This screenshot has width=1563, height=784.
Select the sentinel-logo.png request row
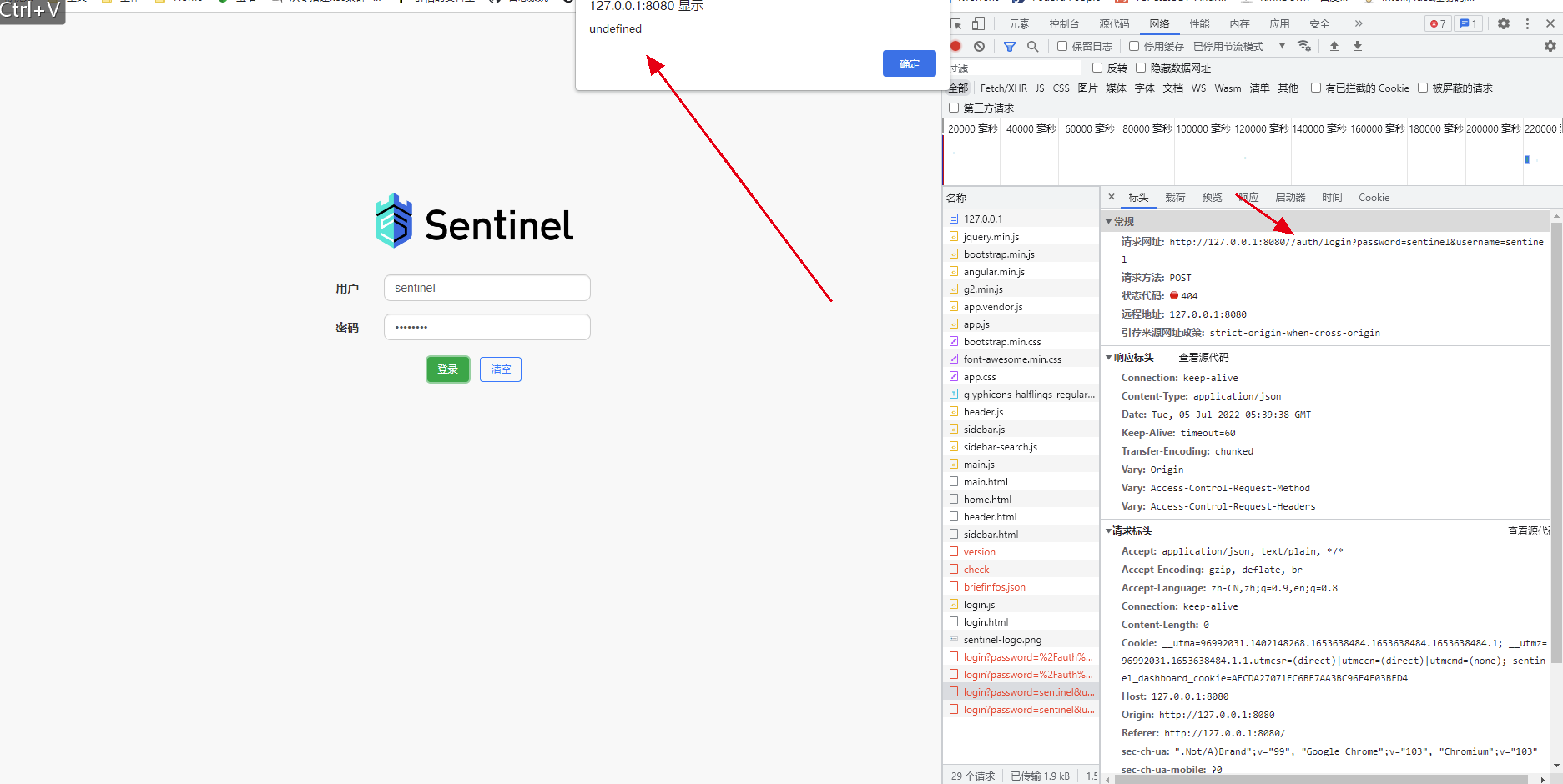[x=1021, y=639]
